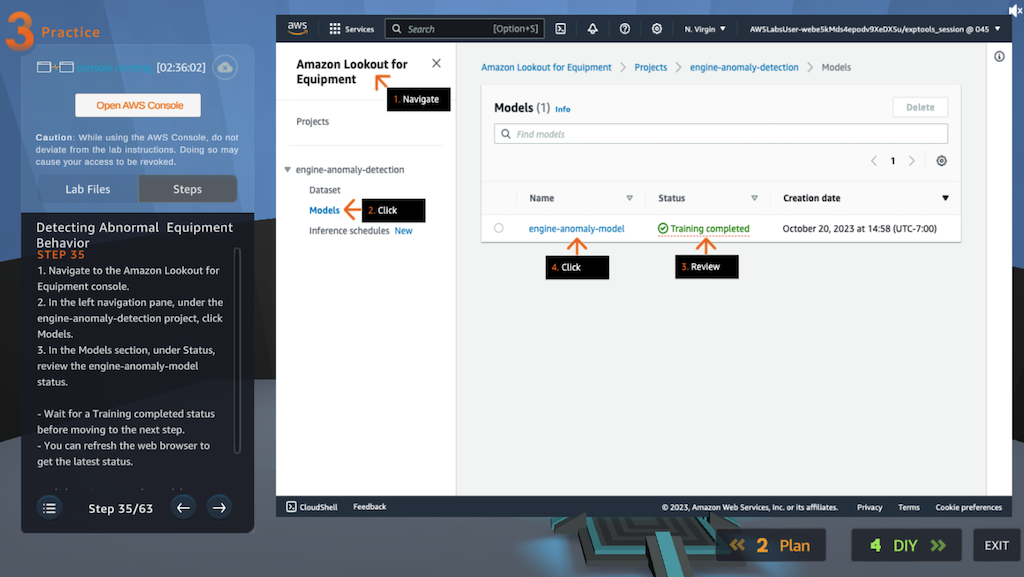Open AWS console settings gear
The height and width of the screenshot is (577, 1024).
657,29
